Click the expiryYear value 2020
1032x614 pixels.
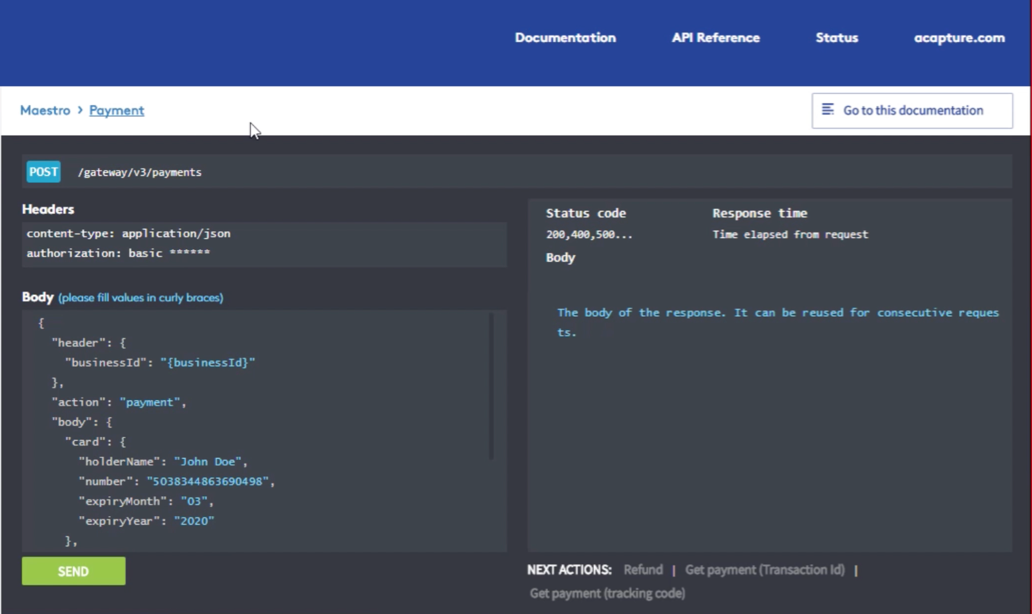point(194,521)
